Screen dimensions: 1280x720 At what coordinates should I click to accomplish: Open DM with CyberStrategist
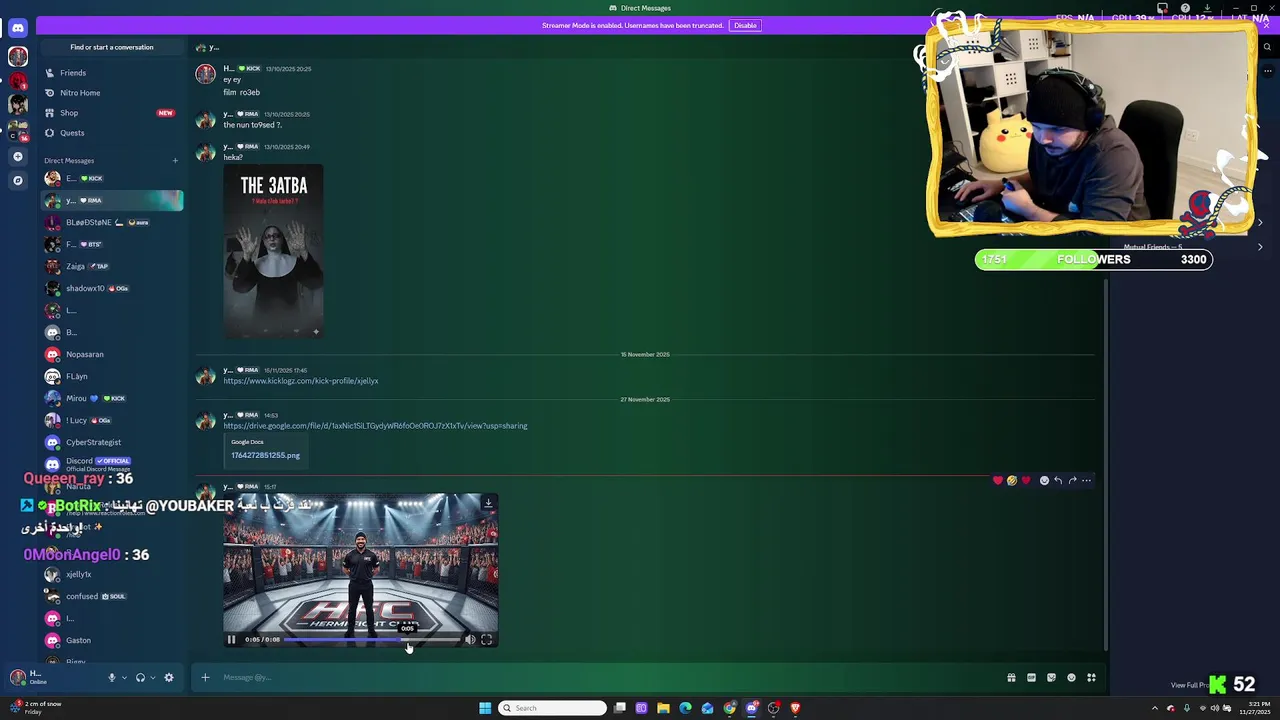[x=112, y=442]
